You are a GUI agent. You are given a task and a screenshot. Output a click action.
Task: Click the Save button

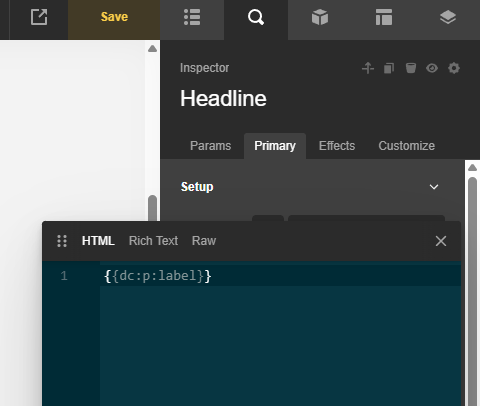[x=114, y=17]
